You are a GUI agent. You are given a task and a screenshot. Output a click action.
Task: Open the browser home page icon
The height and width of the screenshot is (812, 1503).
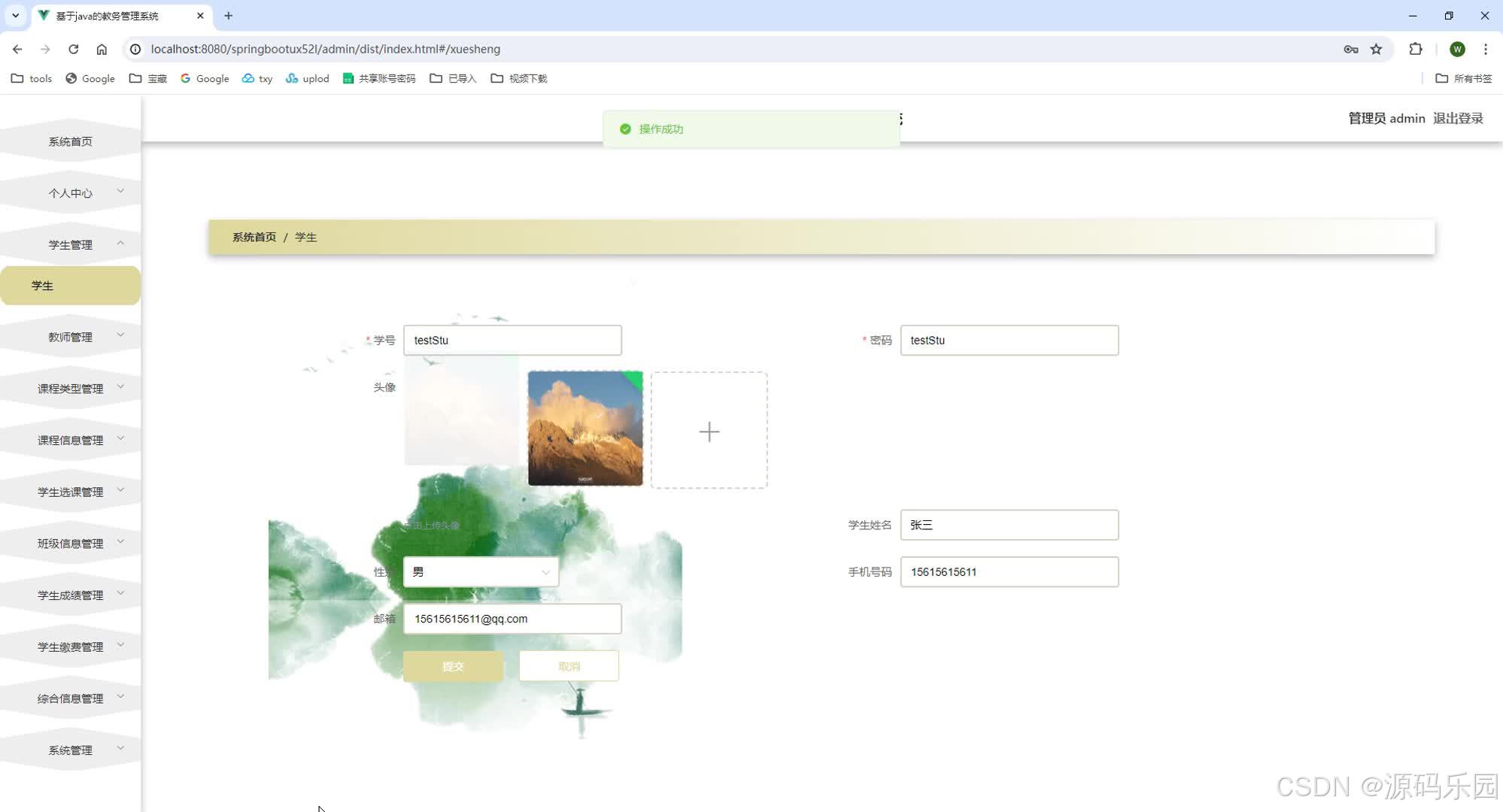click(102, 49)
